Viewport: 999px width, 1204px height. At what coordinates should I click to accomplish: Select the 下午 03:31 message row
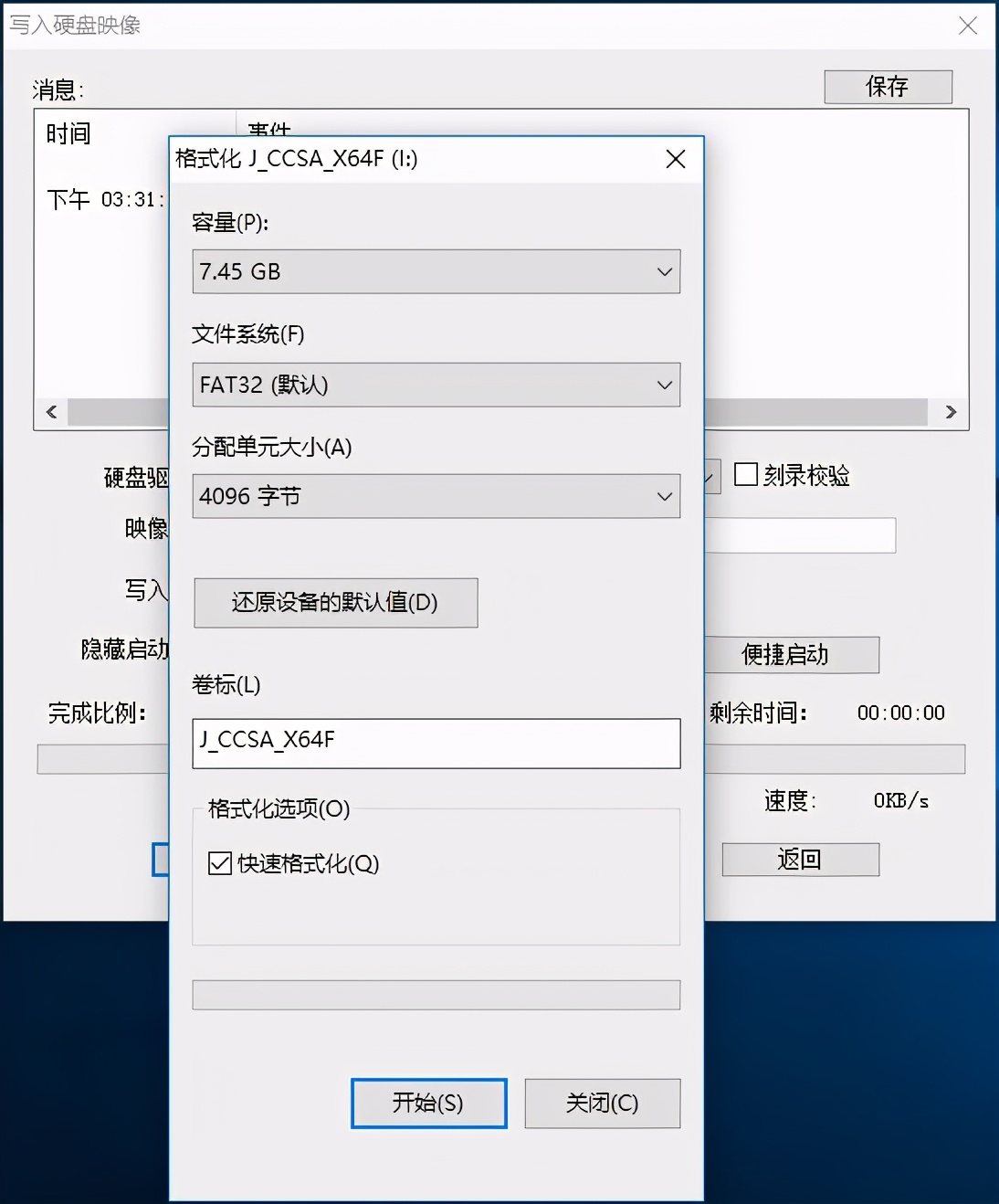point(107,199)
